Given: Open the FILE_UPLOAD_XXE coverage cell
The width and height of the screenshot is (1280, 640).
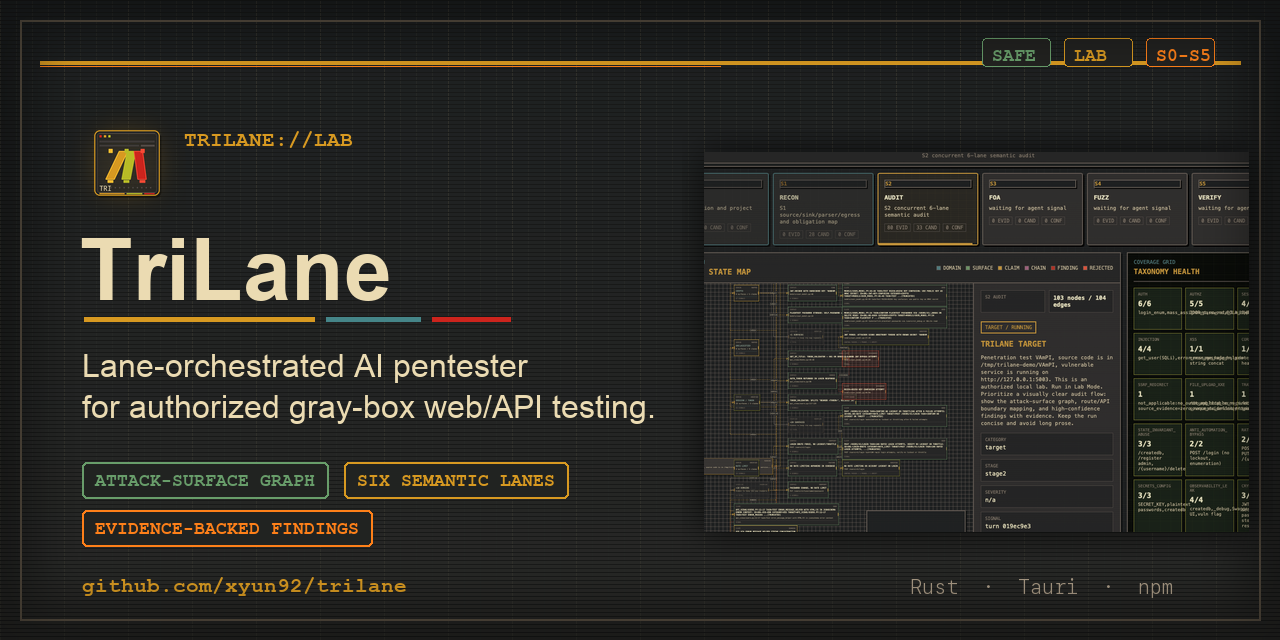Looking at the screenshot, I should (x=1208, y=398).
